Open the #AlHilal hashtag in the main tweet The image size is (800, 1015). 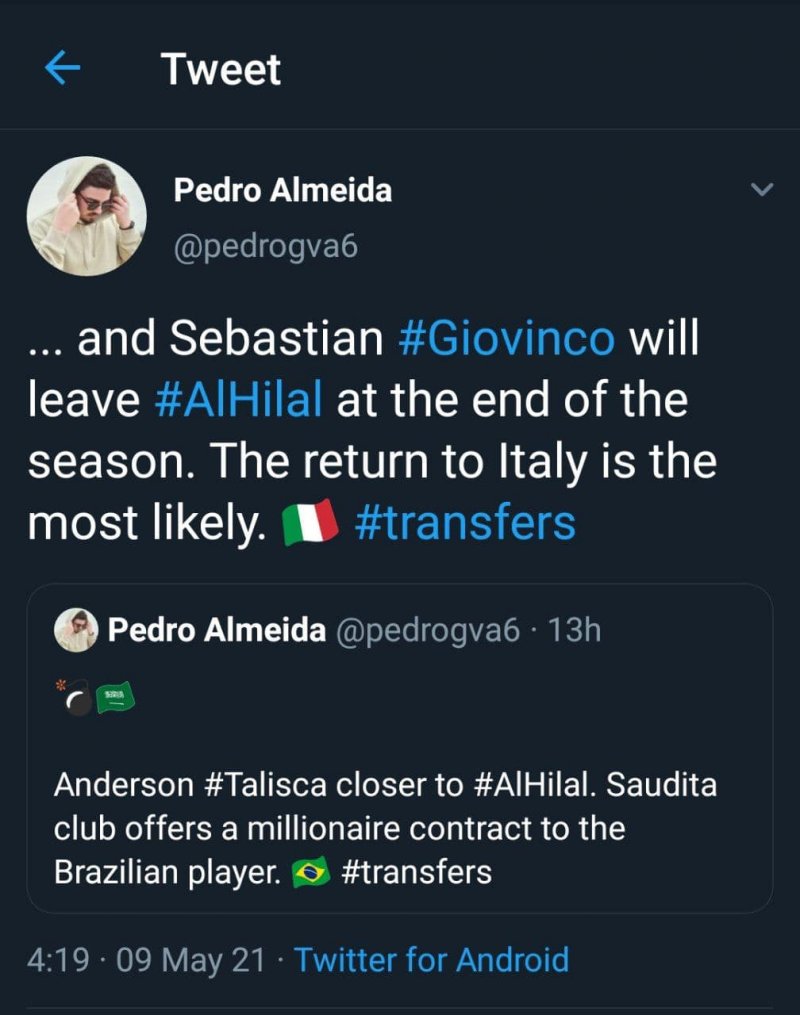(240, 400)
